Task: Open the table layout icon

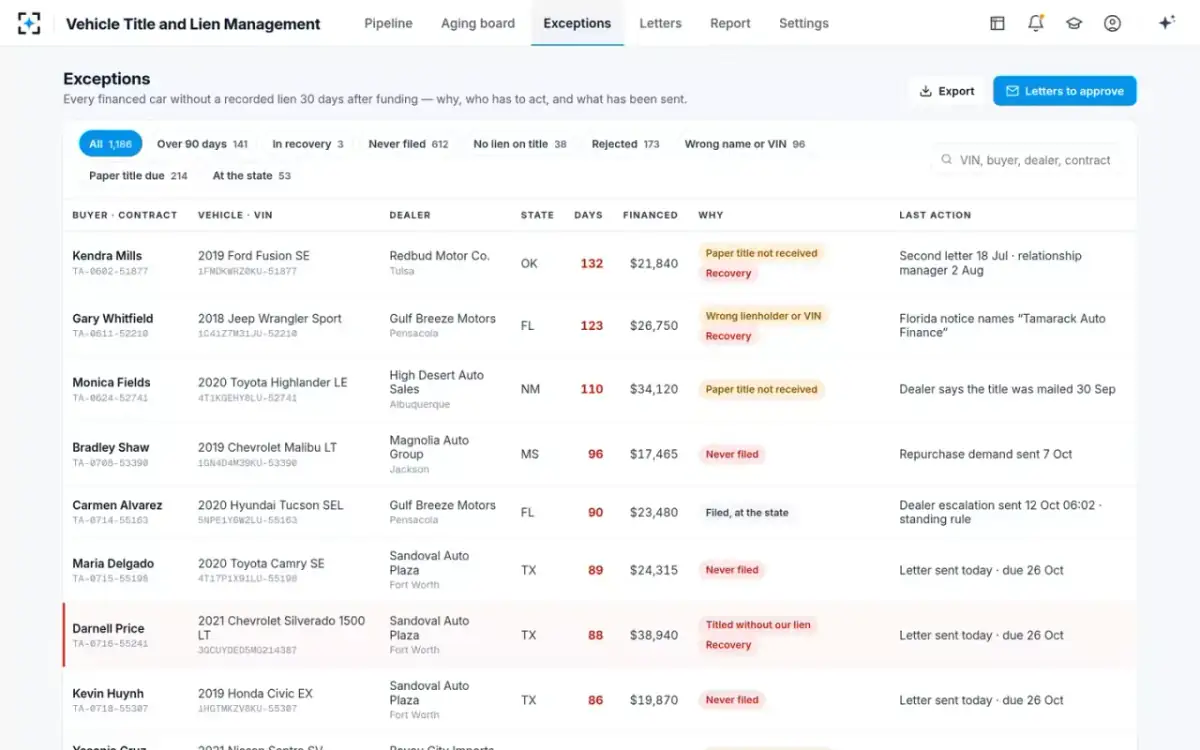Action: tap(997, 23)
